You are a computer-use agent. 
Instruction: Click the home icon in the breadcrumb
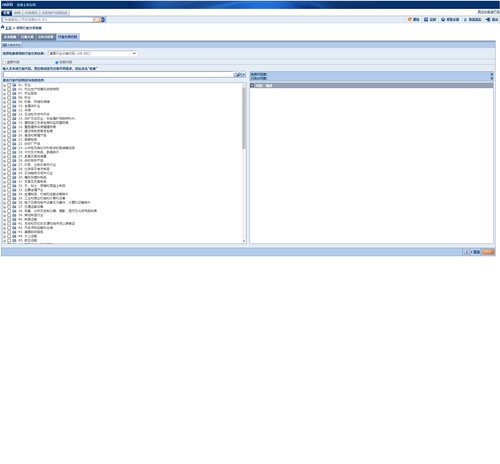point(3,27)
